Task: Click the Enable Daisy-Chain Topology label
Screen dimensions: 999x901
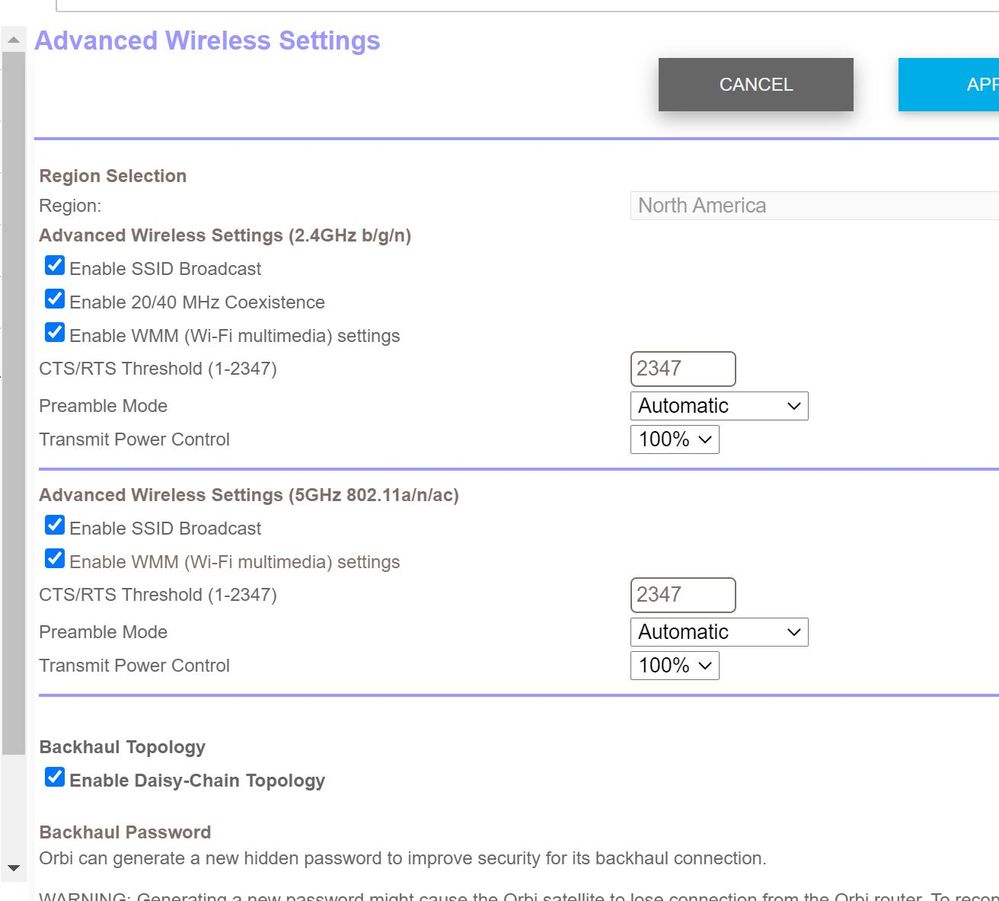Action: [197, 781]
